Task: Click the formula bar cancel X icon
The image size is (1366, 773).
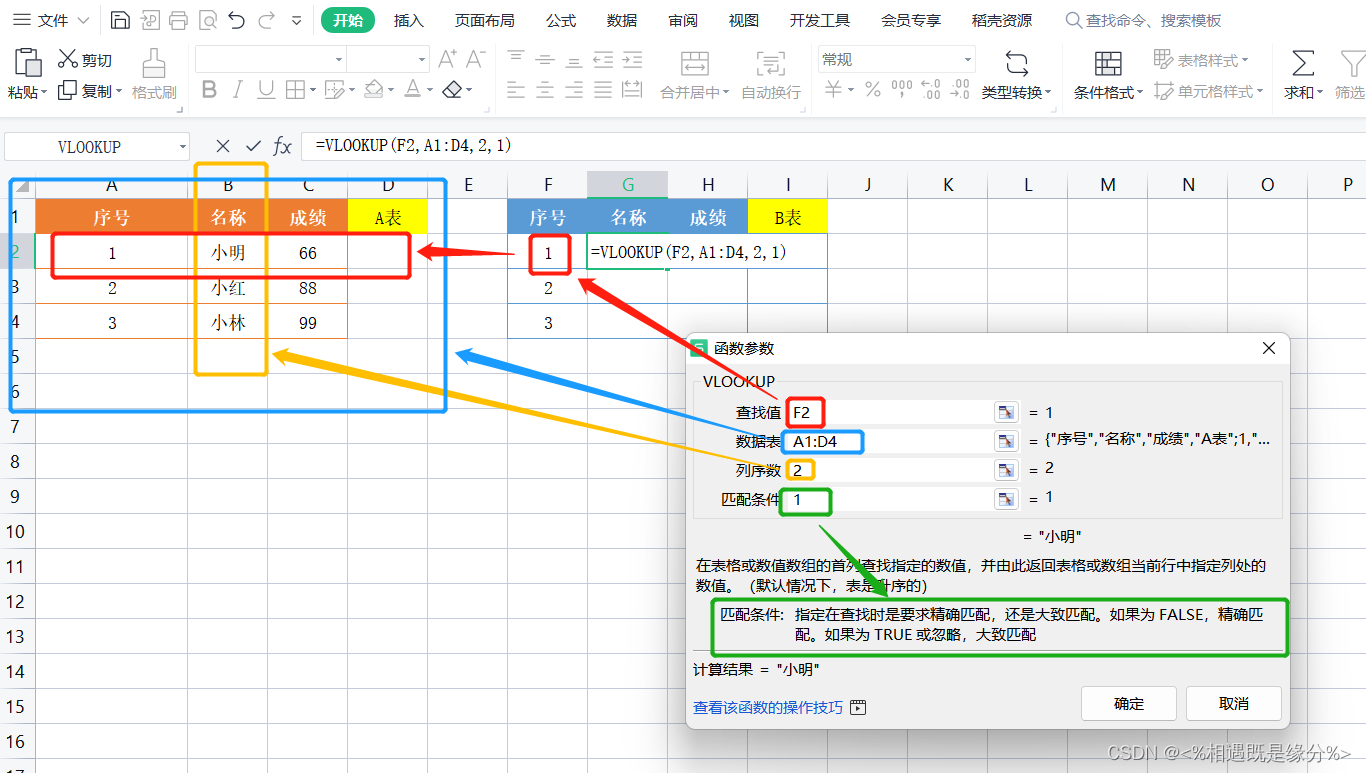Action: pos(223,146)
